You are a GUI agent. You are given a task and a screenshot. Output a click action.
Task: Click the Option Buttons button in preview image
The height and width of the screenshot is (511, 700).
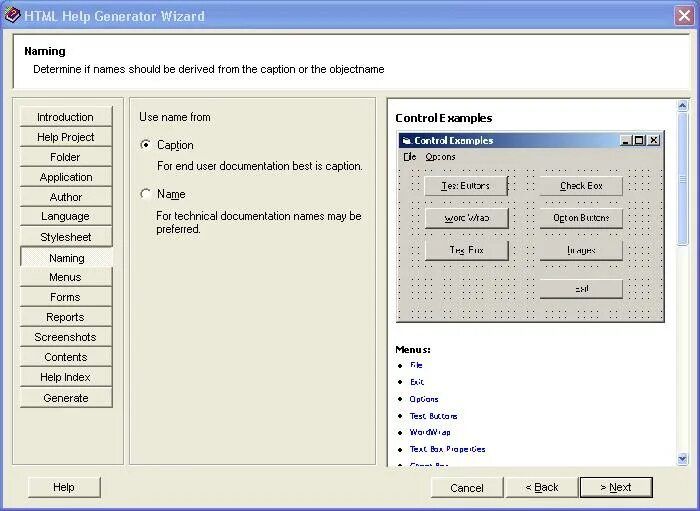[581, 218]
